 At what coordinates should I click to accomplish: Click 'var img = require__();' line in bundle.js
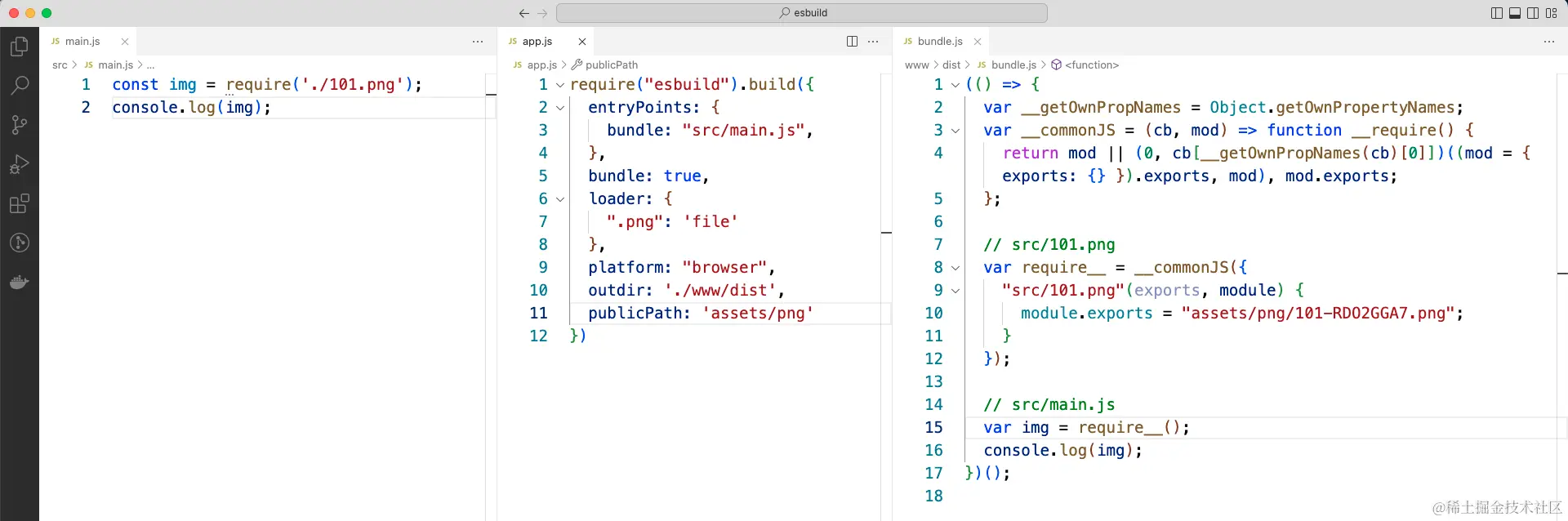pos(1086,427)
